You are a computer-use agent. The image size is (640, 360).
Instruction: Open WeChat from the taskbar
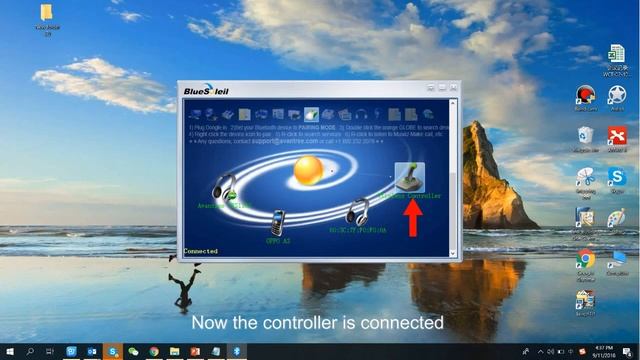click(133, 351)
